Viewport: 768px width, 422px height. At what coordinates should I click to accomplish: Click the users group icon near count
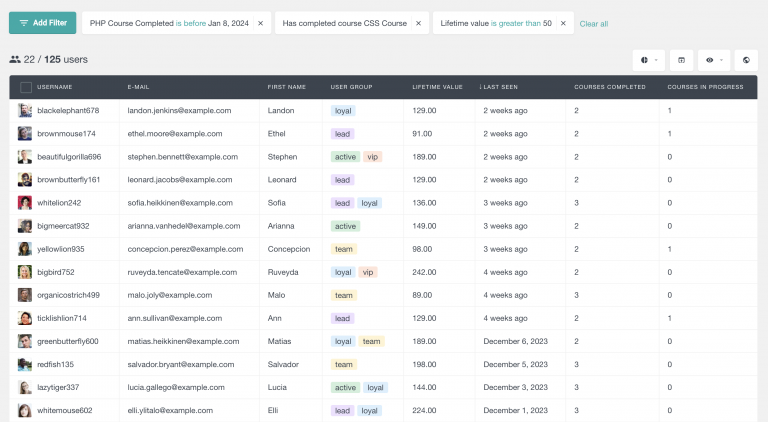pos(15,60)
